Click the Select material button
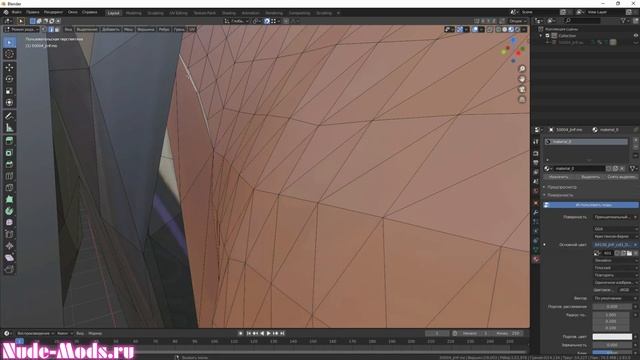The width and height of the screenshot is (640, 360). (590, 177)
